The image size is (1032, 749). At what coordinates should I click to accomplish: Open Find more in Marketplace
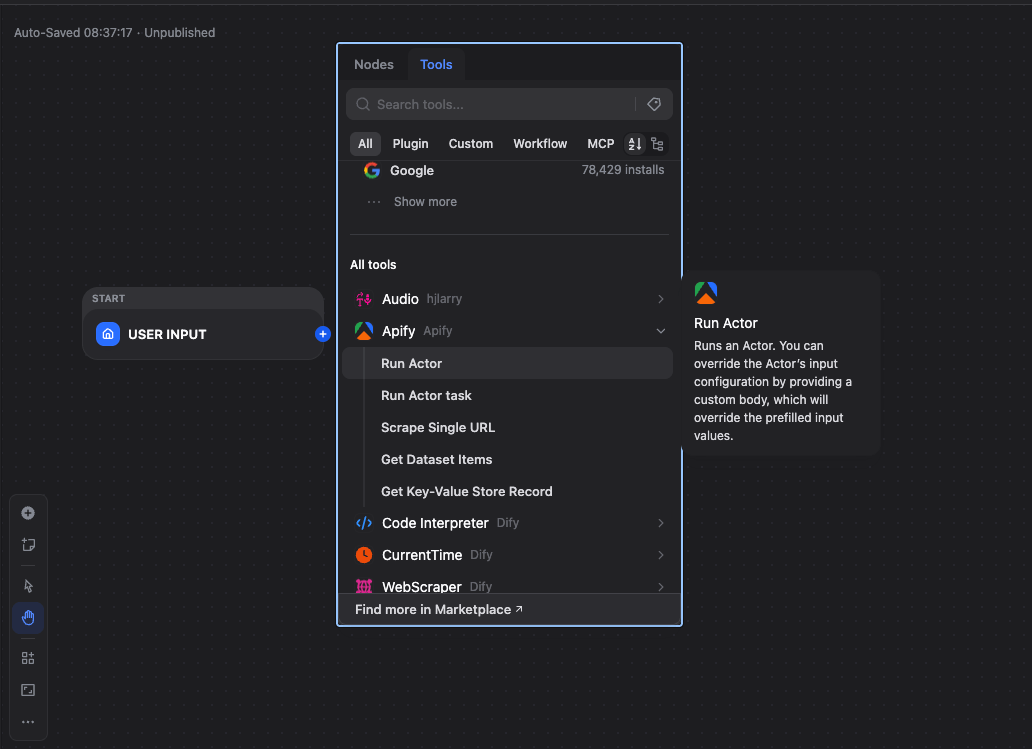(438, 608)
